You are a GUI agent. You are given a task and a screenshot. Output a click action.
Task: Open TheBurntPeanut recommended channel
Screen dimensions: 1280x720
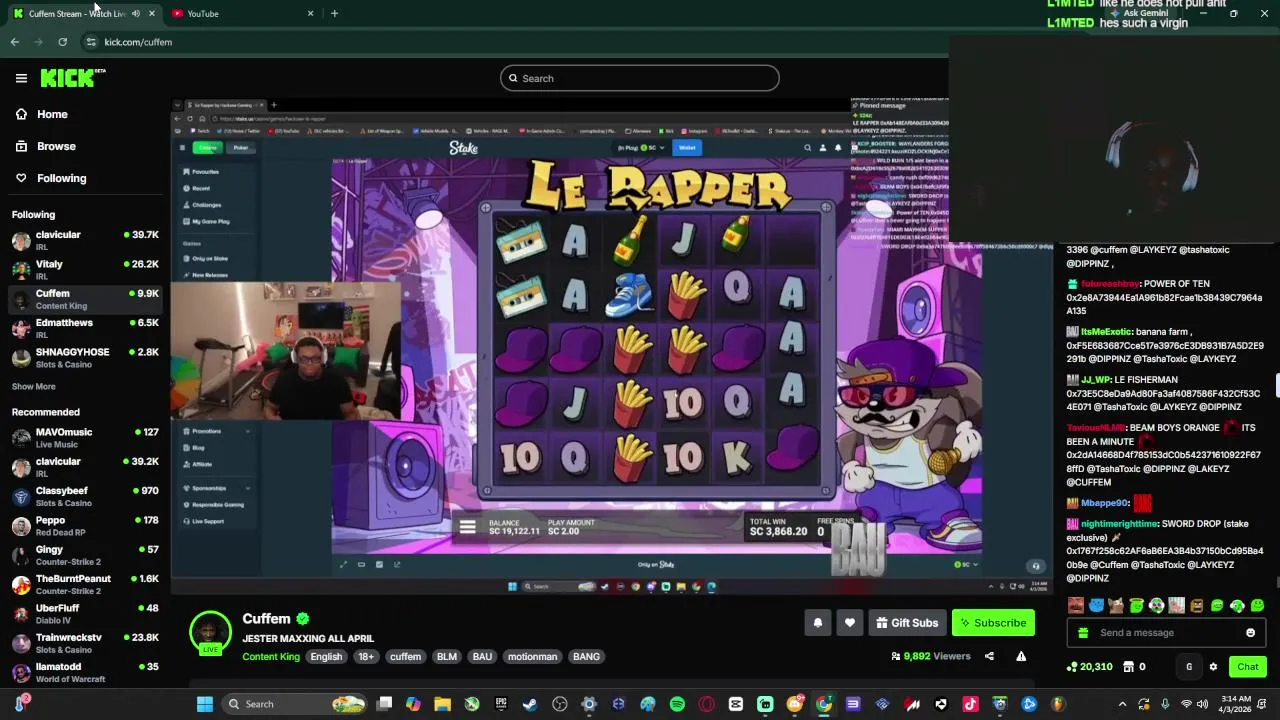(85, 583)
